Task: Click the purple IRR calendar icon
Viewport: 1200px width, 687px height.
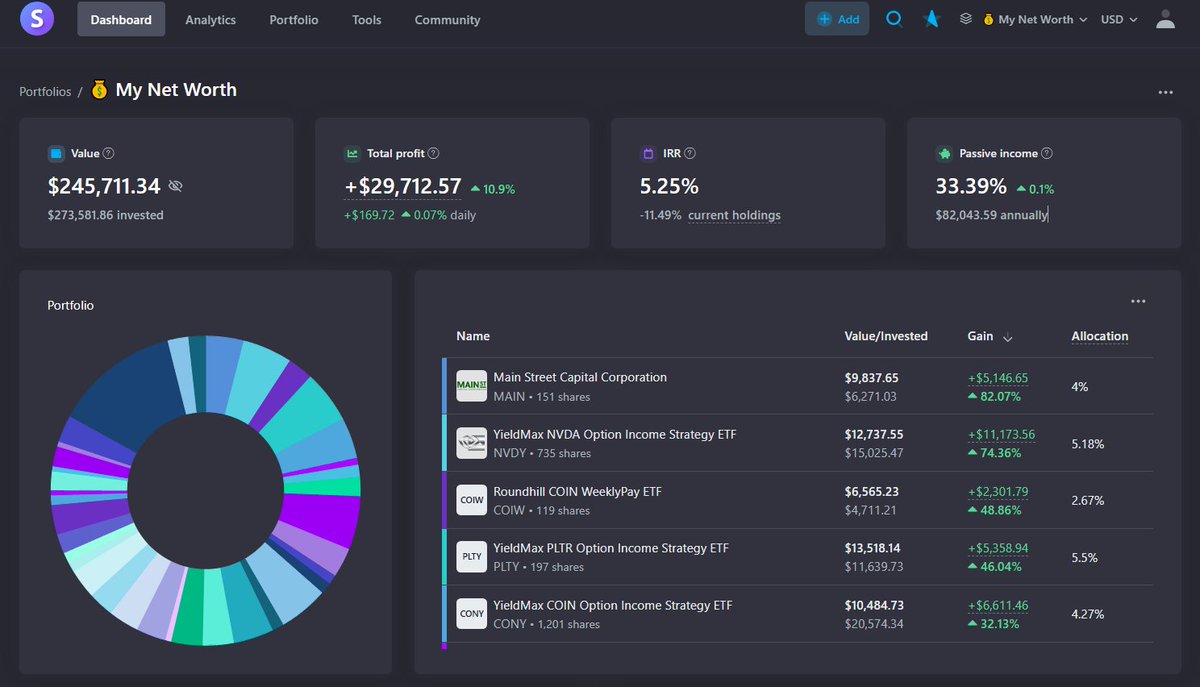Action: coord(648,154)
